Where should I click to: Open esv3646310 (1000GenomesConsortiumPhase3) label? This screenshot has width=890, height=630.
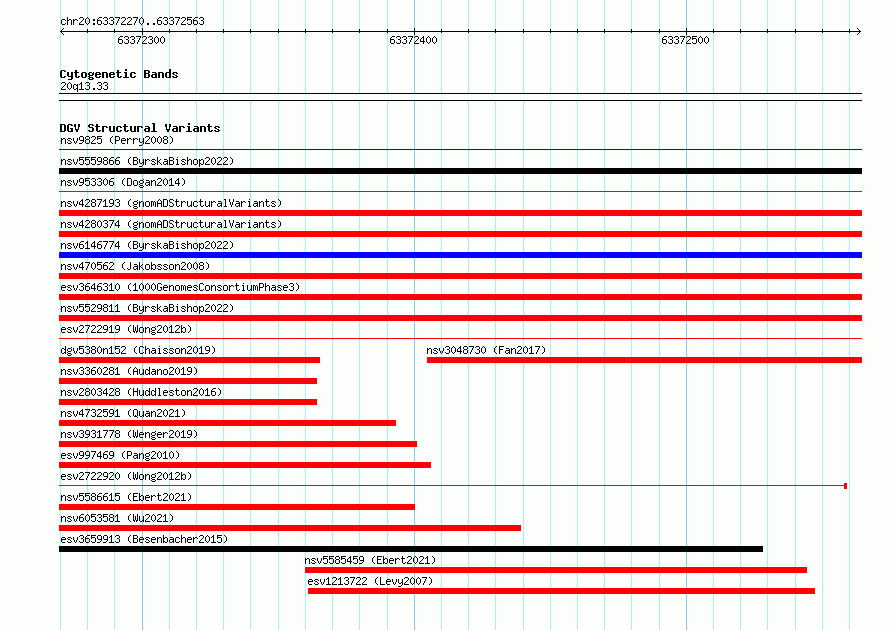click(180, 287)
